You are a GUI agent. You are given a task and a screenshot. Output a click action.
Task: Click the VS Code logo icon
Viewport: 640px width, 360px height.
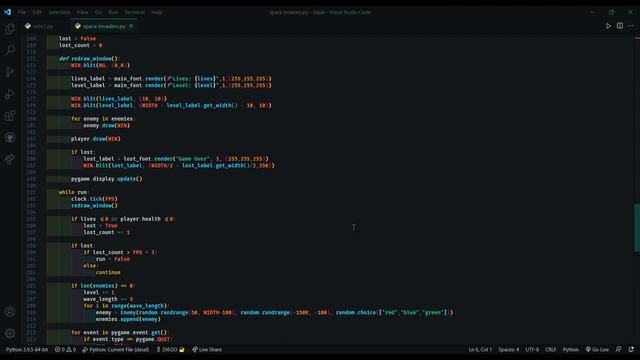point(7,12)
